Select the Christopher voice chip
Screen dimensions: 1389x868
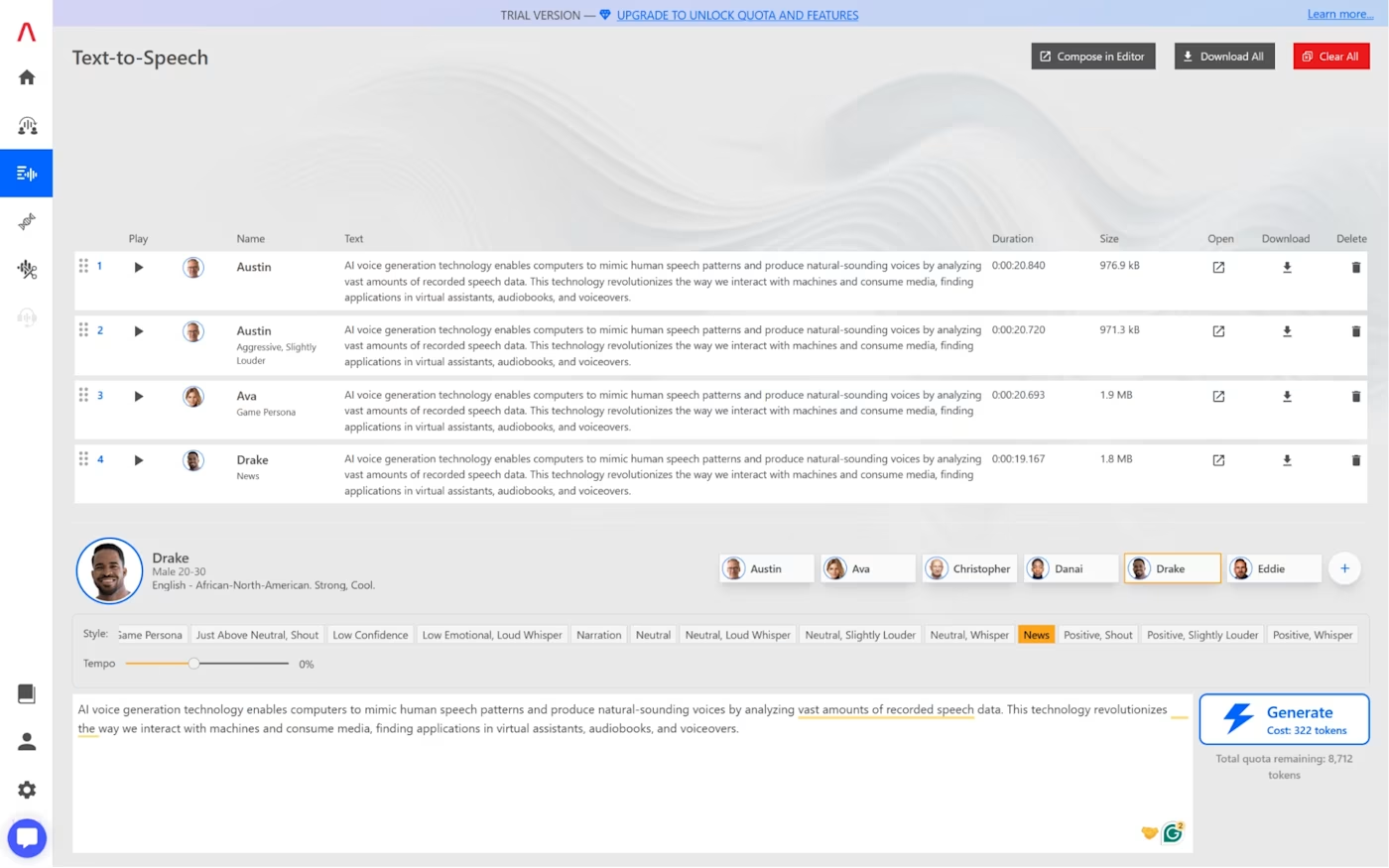pyautogui.click(x=969, y=568)
